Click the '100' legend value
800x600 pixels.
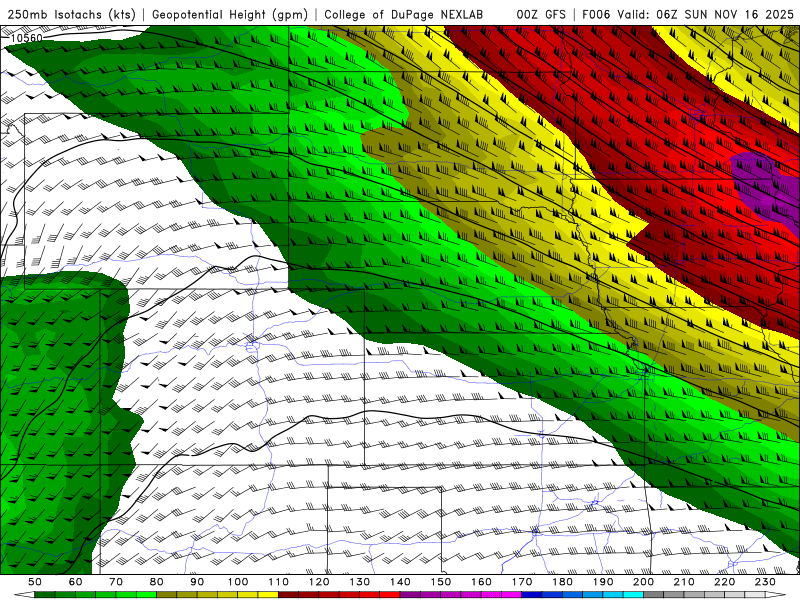pyautogui.click(x=238, y=582)
